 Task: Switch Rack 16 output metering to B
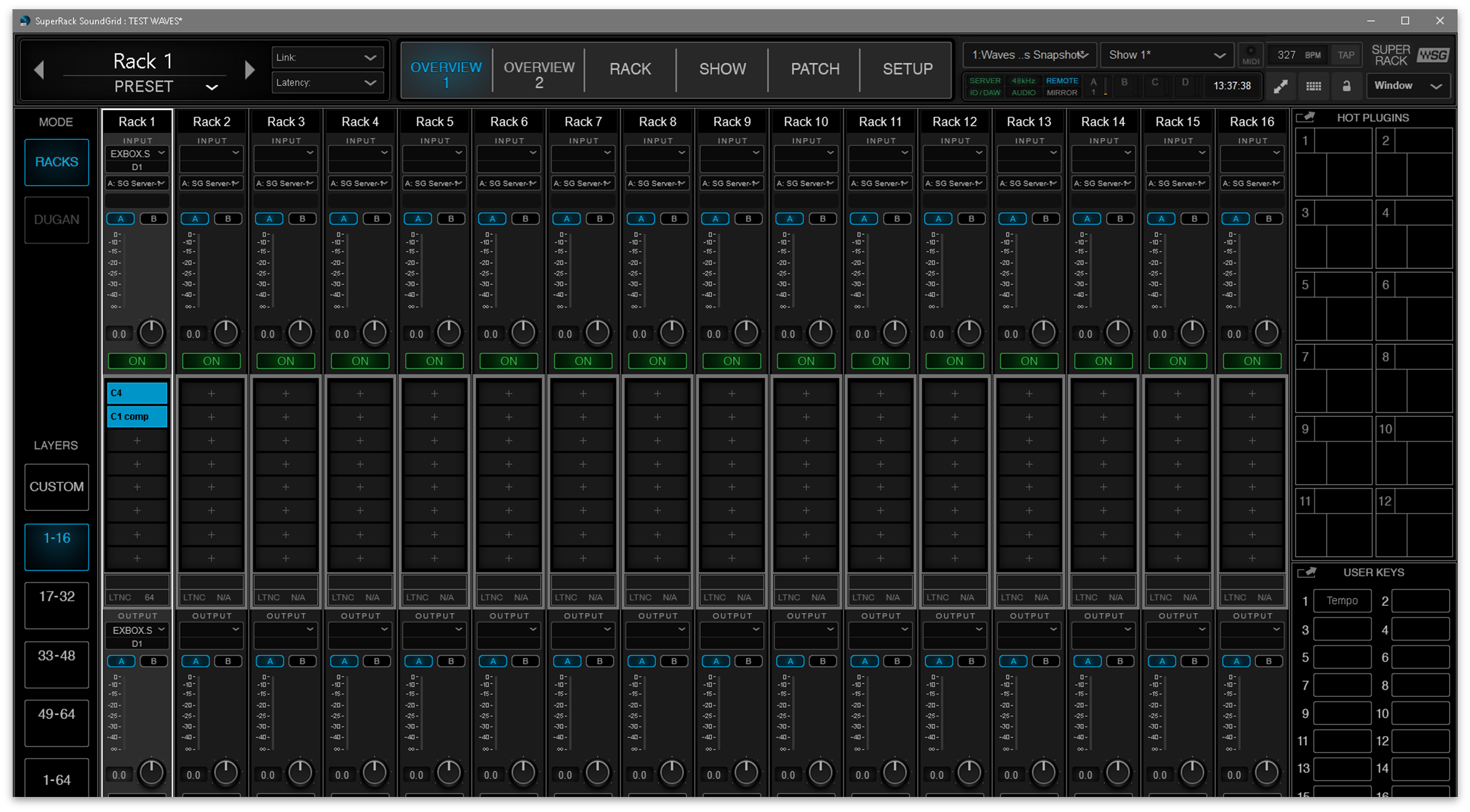coord(1269,661)
